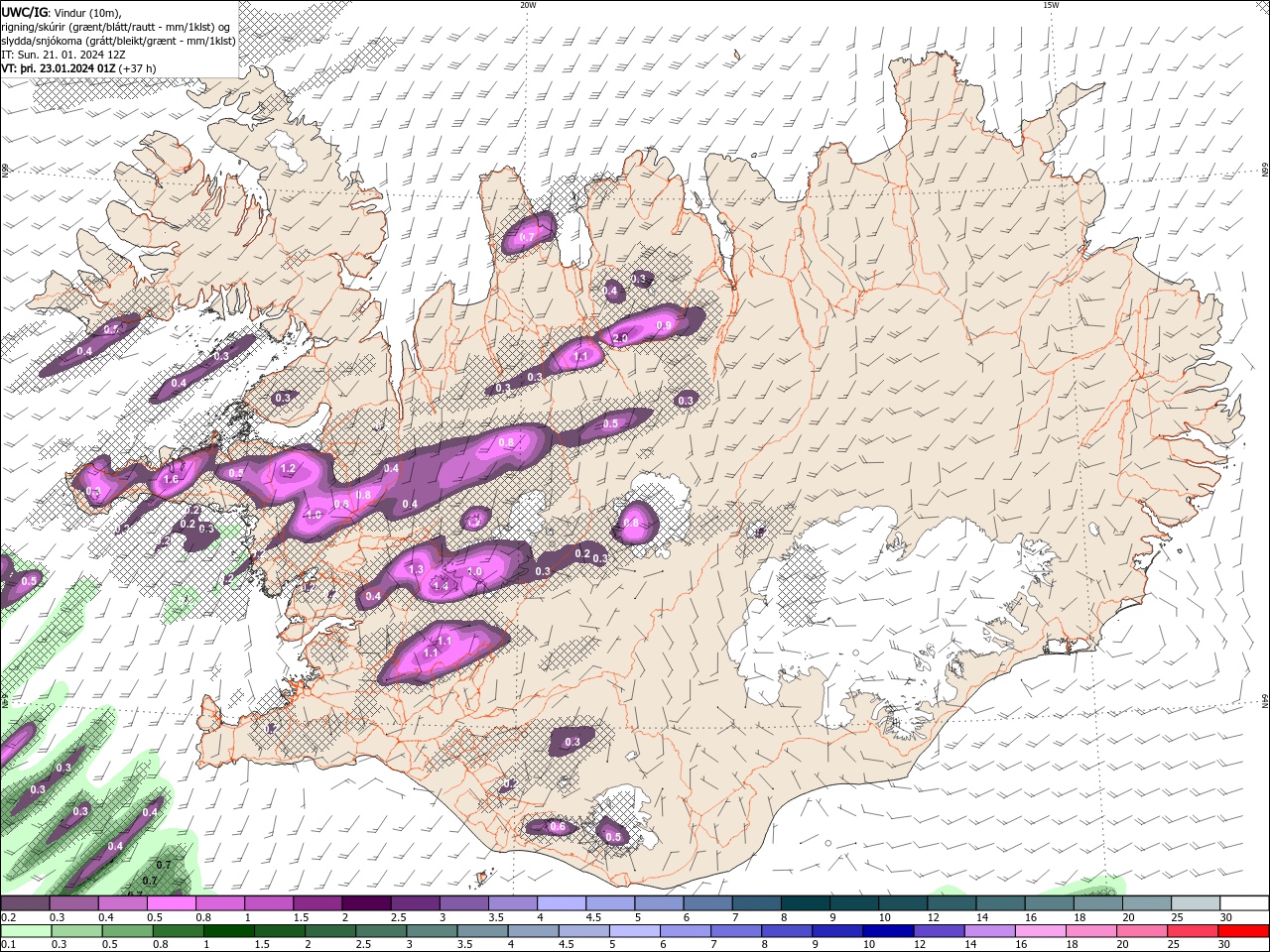Pick bottom-row deep blue swatch between 10 and 12
Viewport: 1270px width, 952px height.
pyautogui.click(x=888, y=931)
